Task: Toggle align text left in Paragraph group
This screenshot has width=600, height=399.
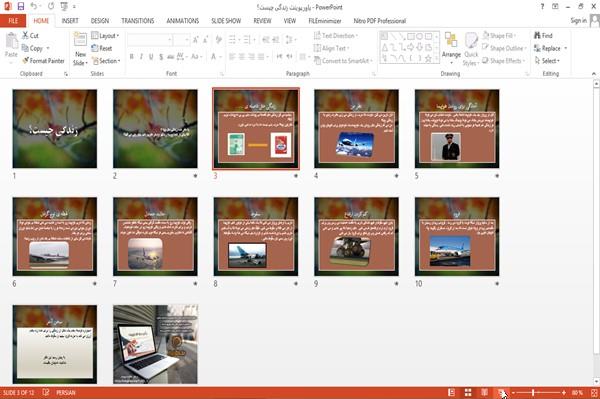Action: coord(232,57)
